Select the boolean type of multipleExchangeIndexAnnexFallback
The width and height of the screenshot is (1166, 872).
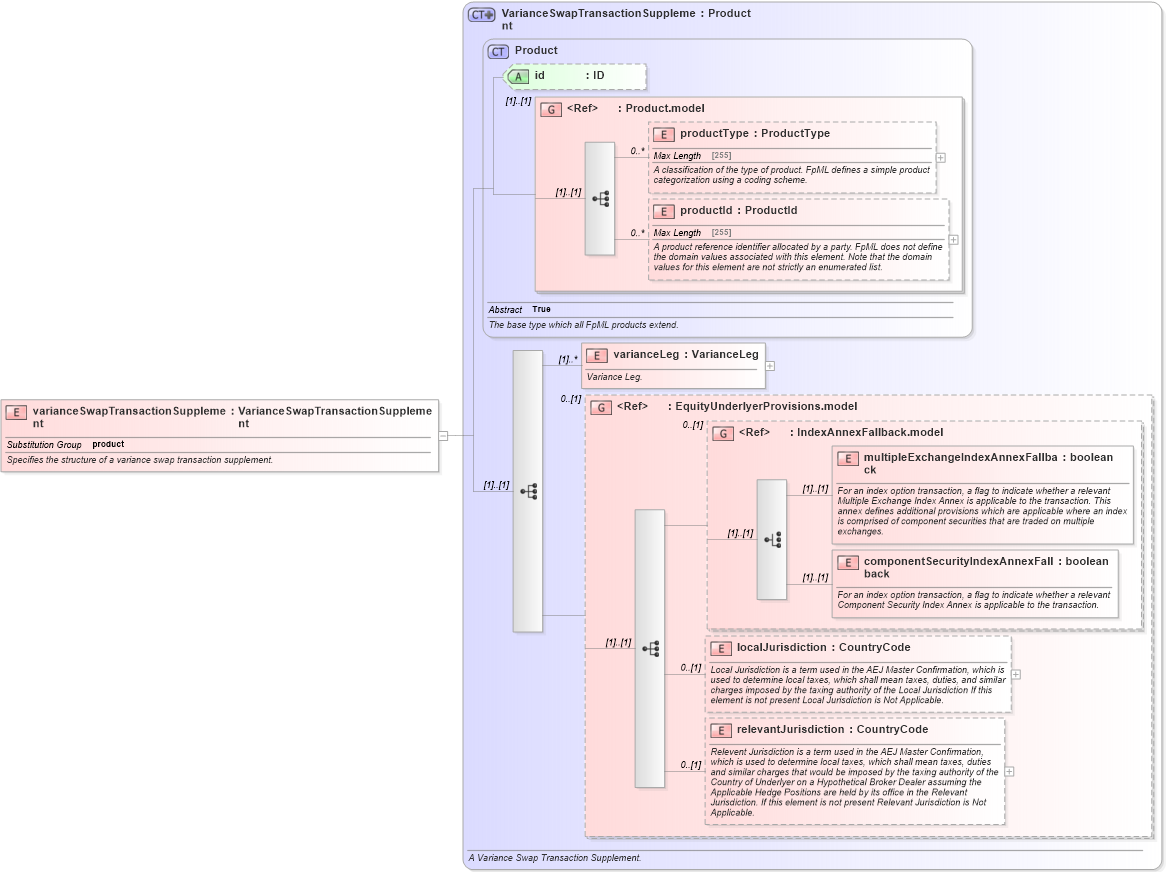(x=1092, y=457)
